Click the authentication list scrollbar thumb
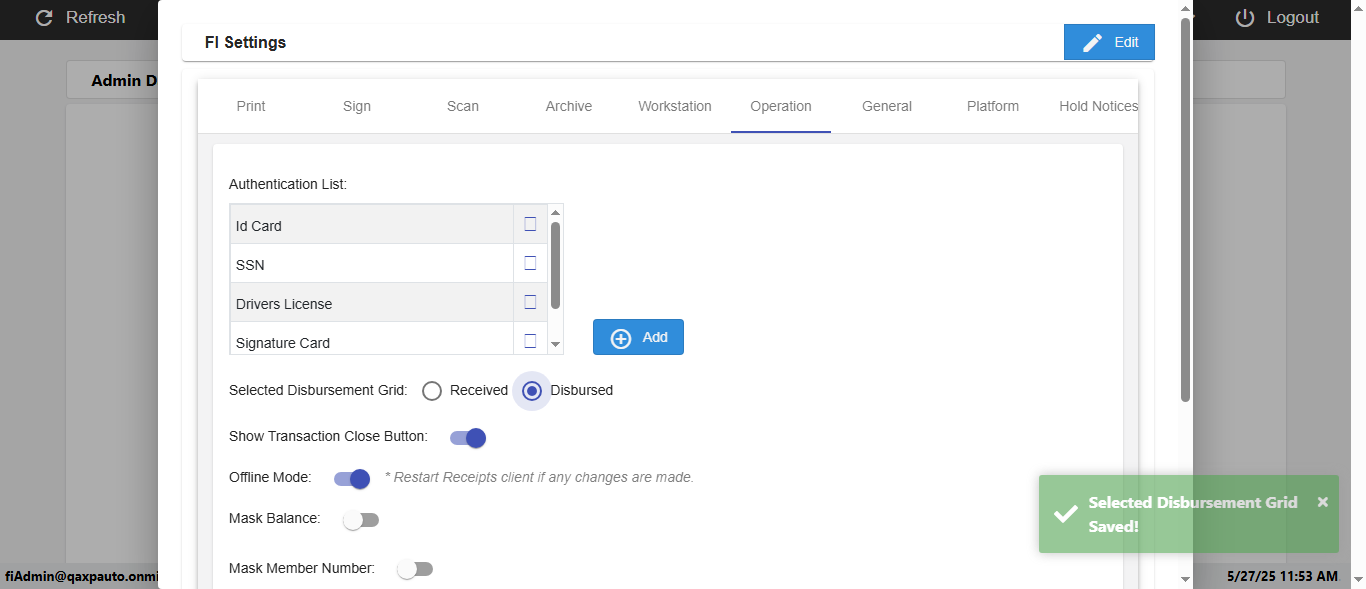Image resolution: width=1366 pixels, height=589 pixels. click(555, 265)
